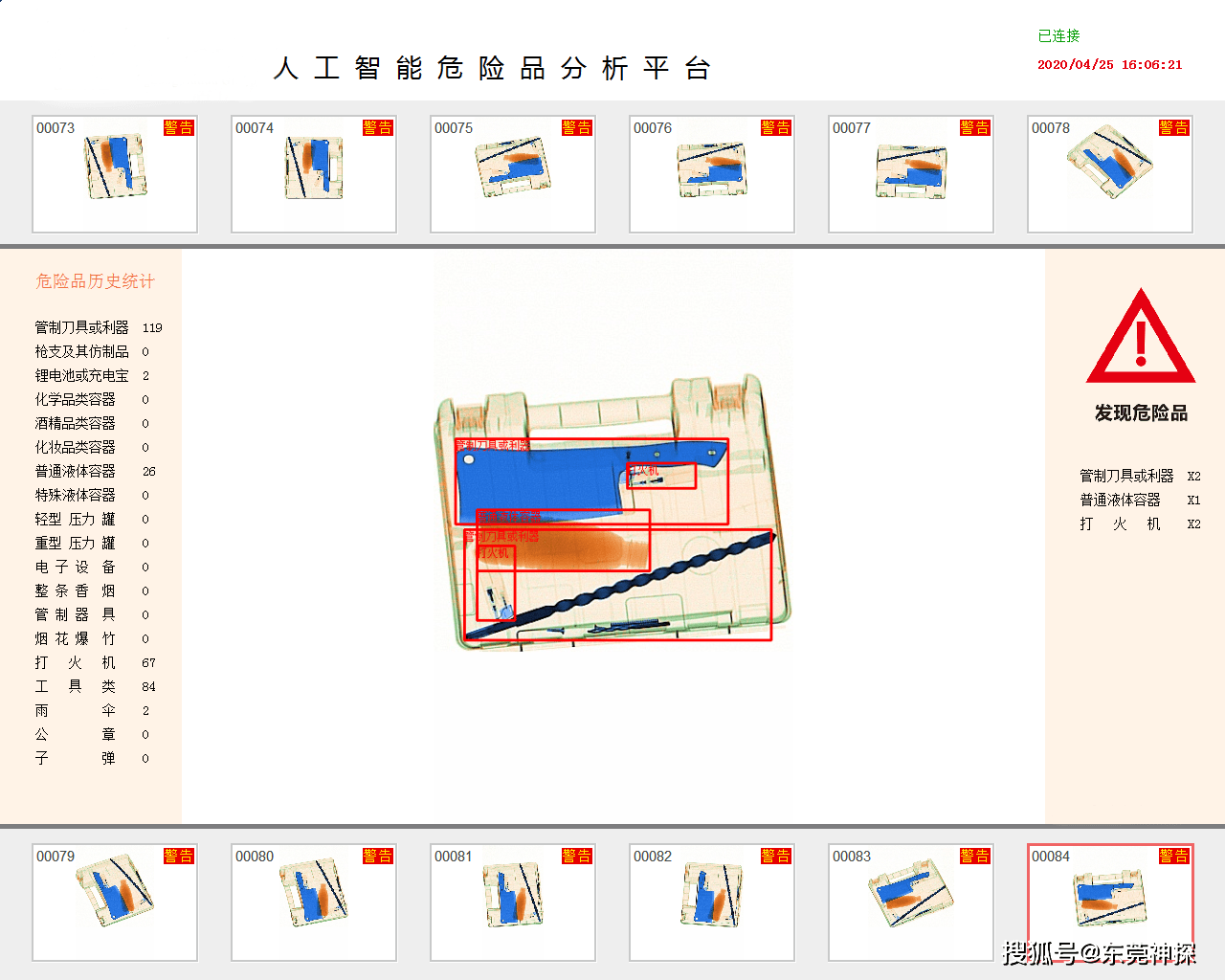Open scan thumbnail 00074
The height and width of the screenshot is (980, 1225).
(x=314, y=174)
